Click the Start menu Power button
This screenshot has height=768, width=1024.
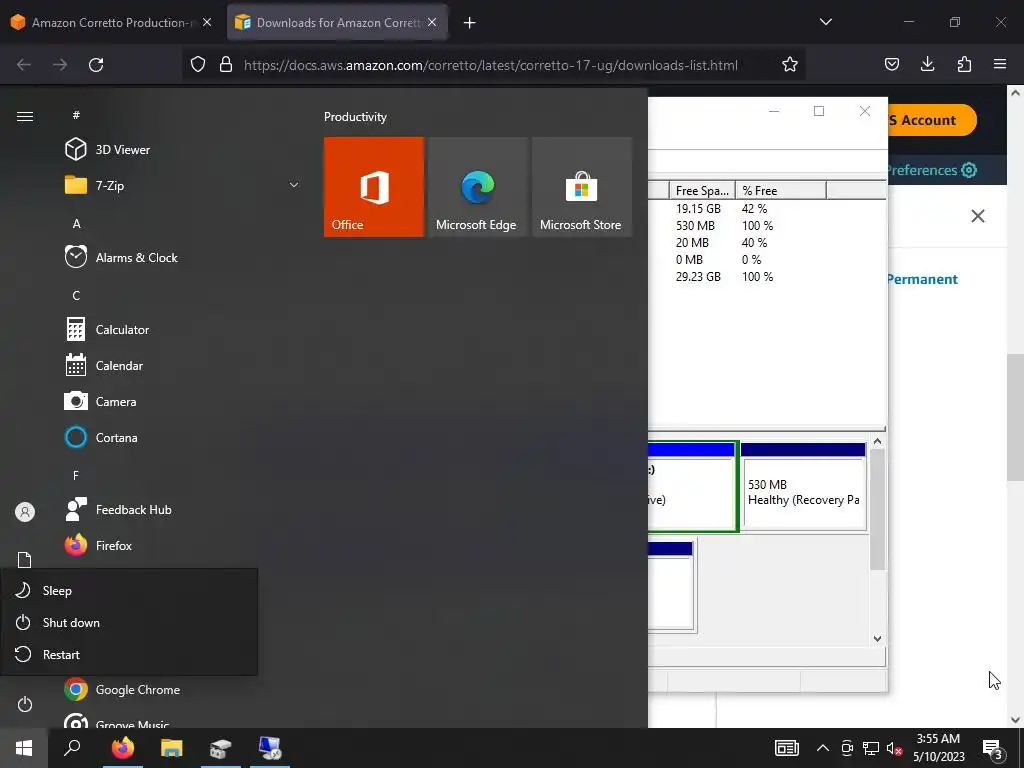pos(25,704)
